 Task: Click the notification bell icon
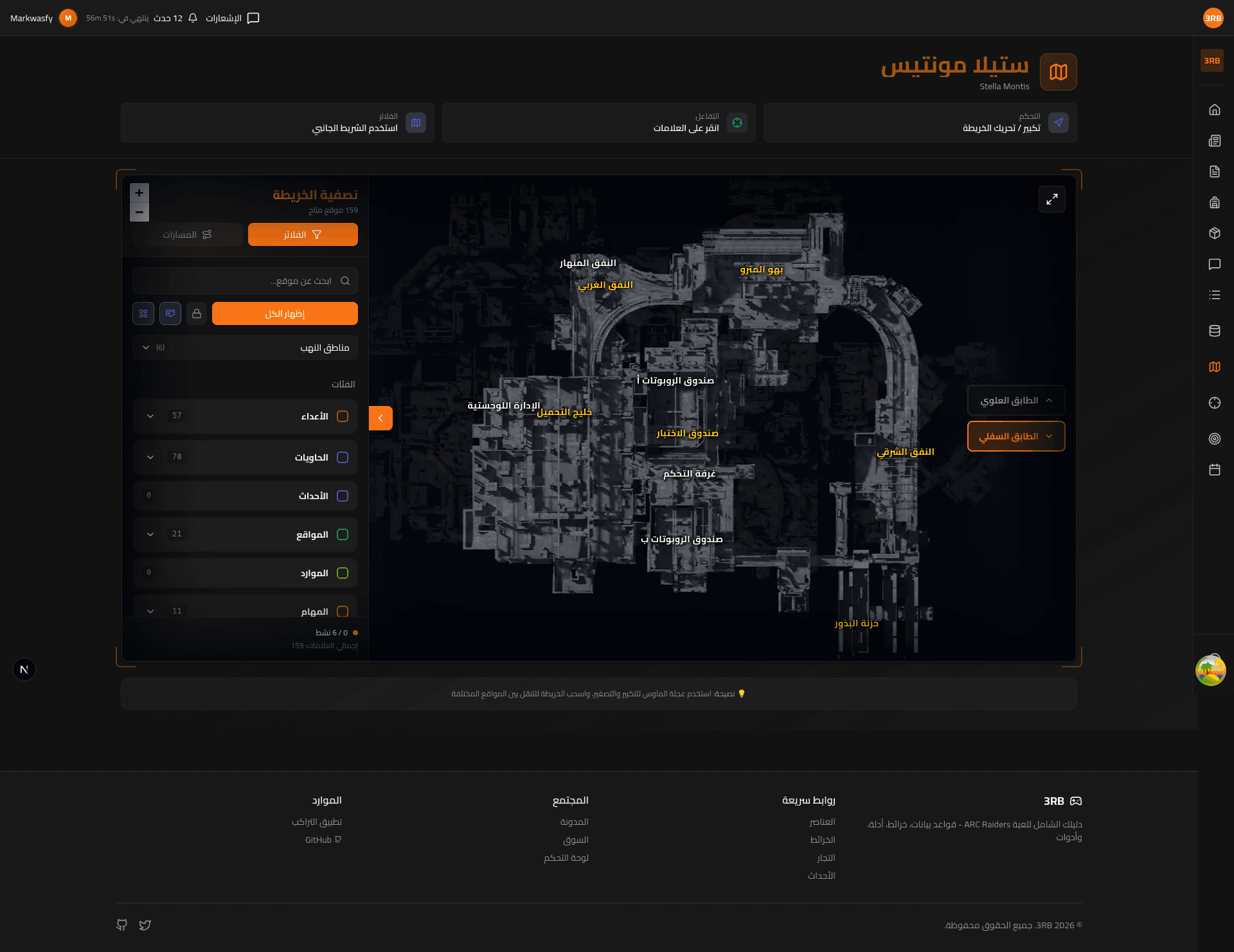193,18
